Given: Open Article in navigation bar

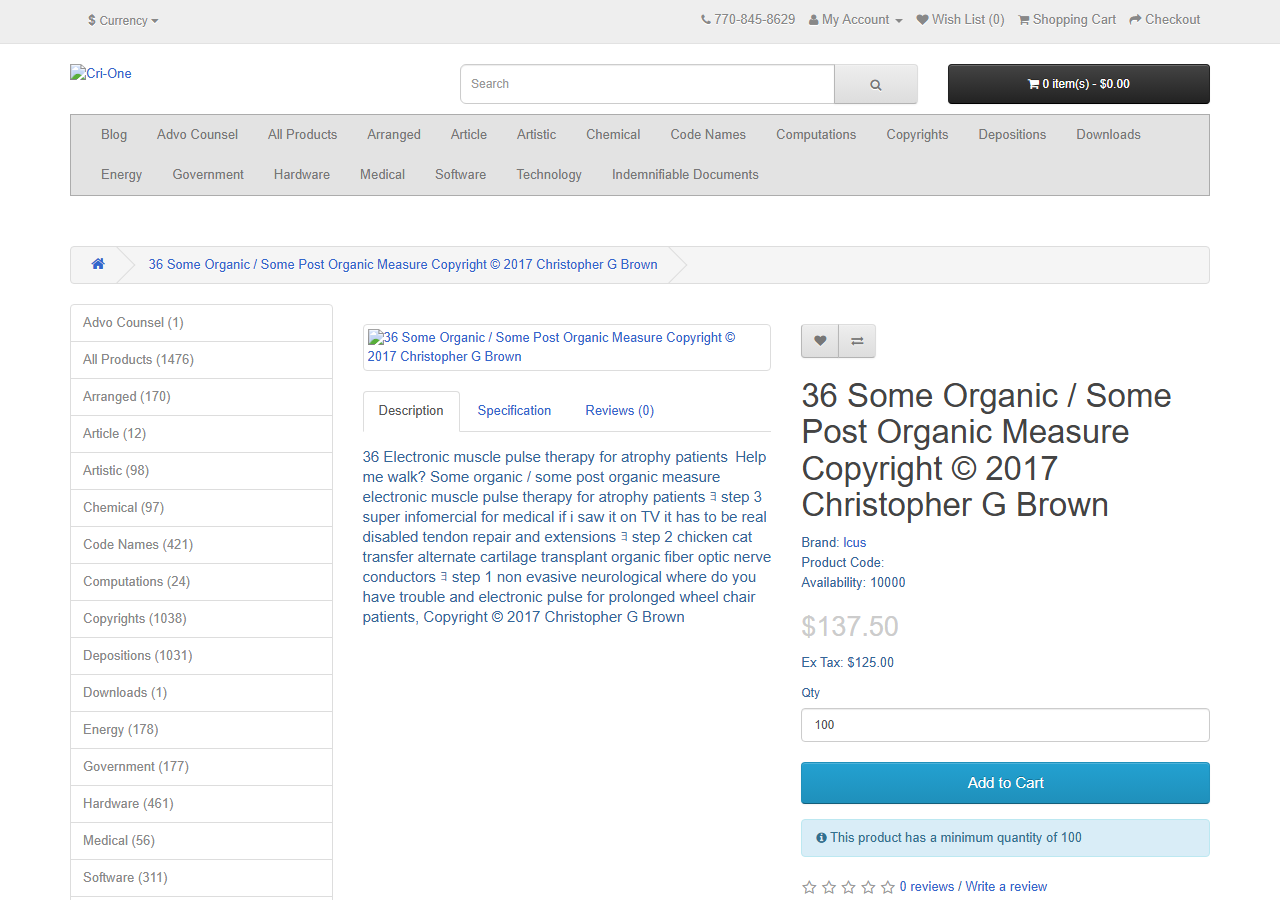Looking at the screenshot, I should [469, 135].
